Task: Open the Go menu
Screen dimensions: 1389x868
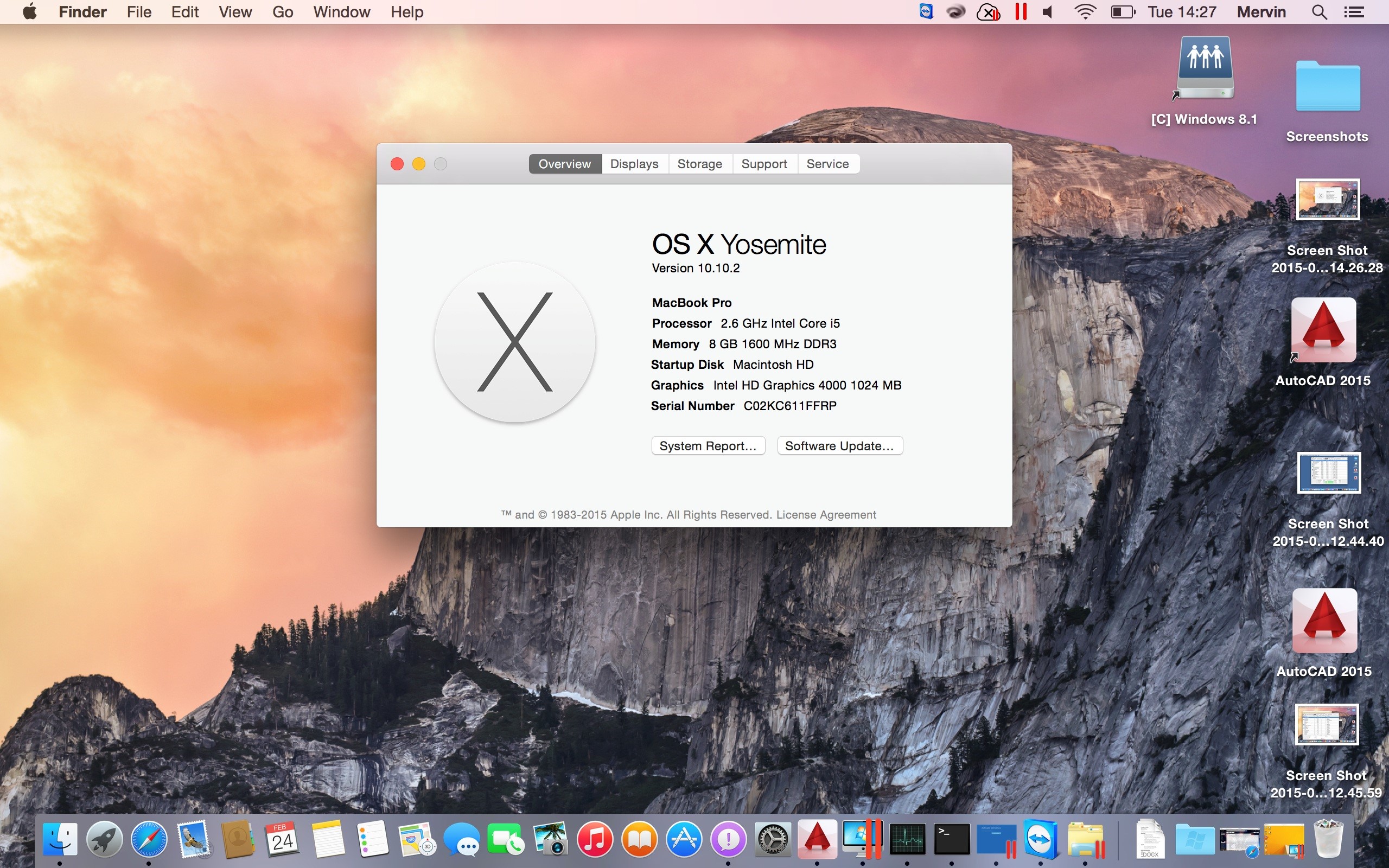Action: 282,11
